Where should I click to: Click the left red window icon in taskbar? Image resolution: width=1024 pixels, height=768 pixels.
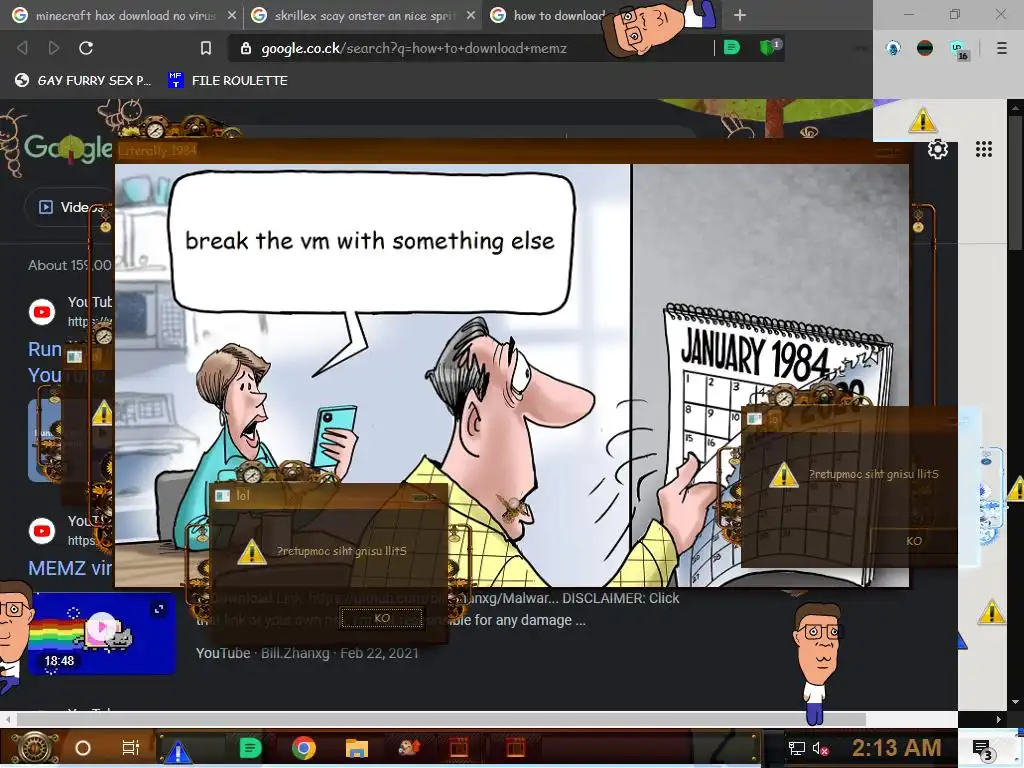(458, 748)
